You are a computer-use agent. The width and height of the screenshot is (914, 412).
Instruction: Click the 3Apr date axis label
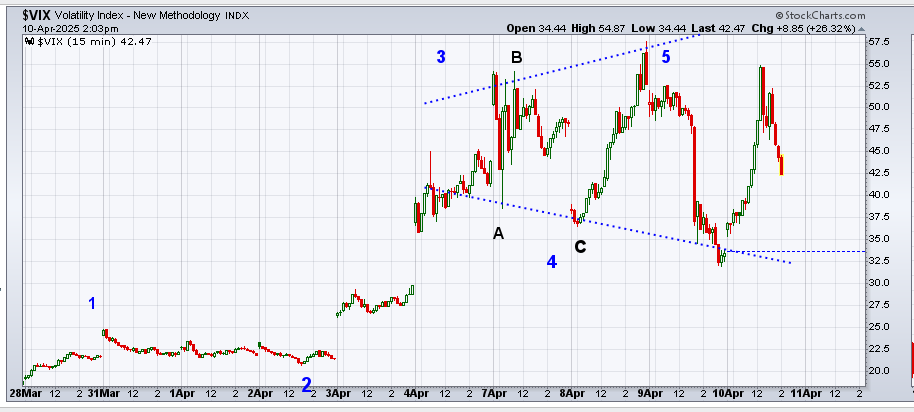click(338, 394)
